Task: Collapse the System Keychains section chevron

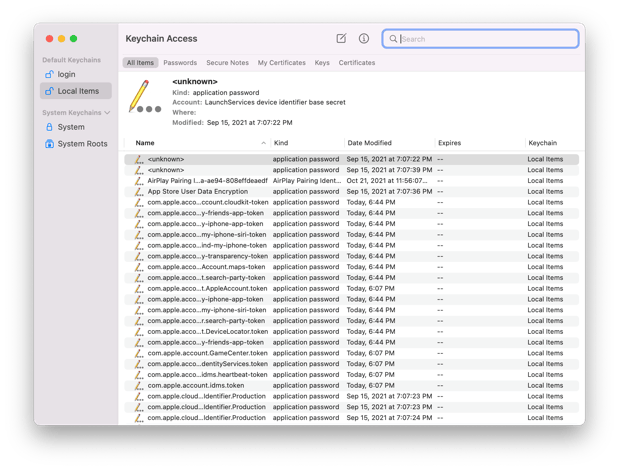Action: (107, 113)
